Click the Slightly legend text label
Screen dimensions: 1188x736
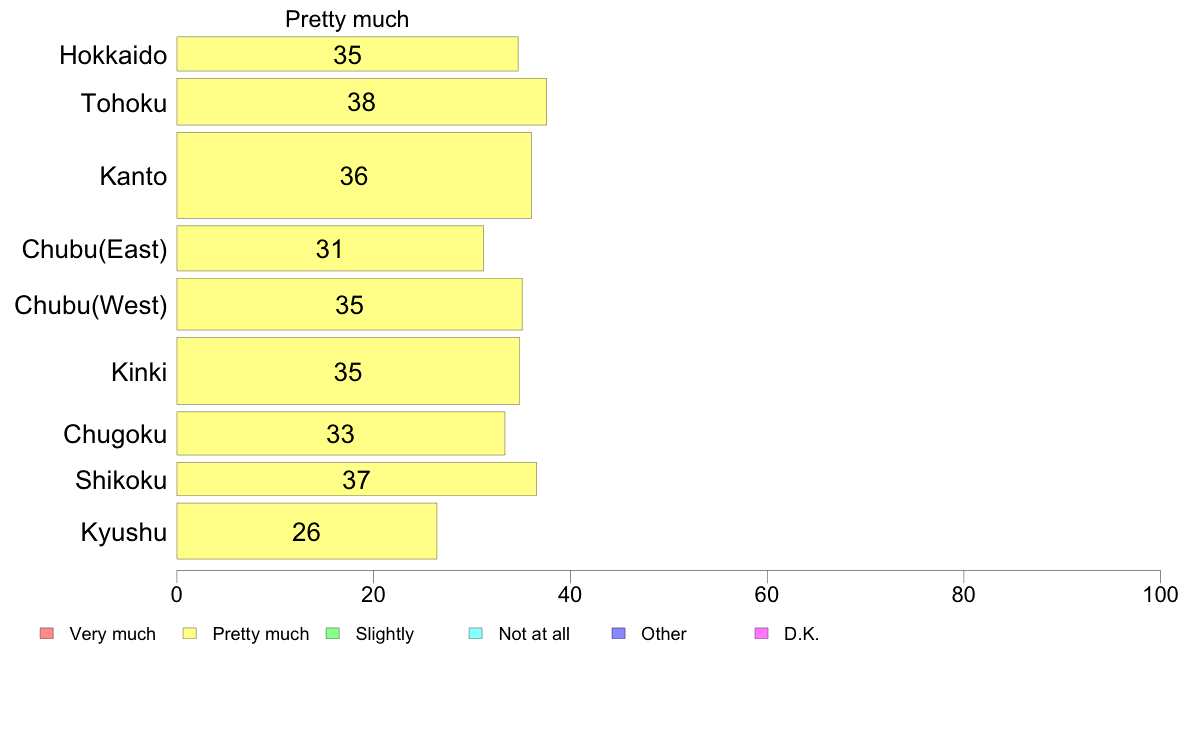tap(385, 634)
